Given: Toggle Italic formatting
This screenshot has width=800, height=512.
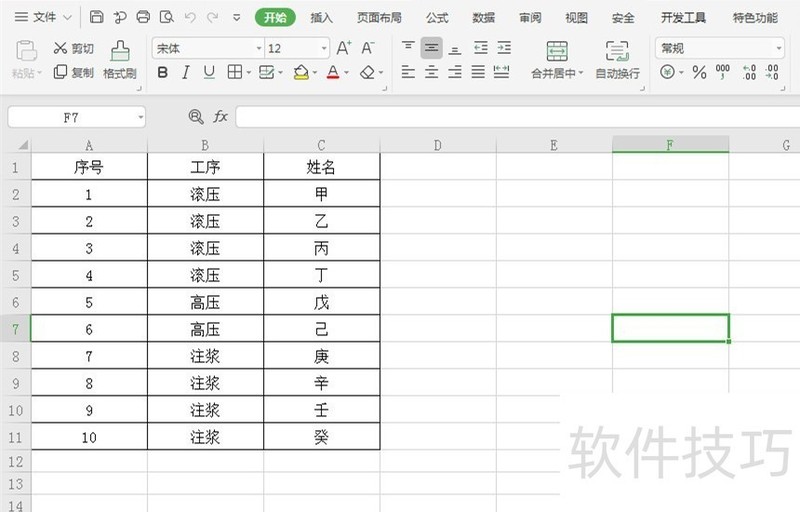Looking at the screenshot, I should [x=186, y=72].
